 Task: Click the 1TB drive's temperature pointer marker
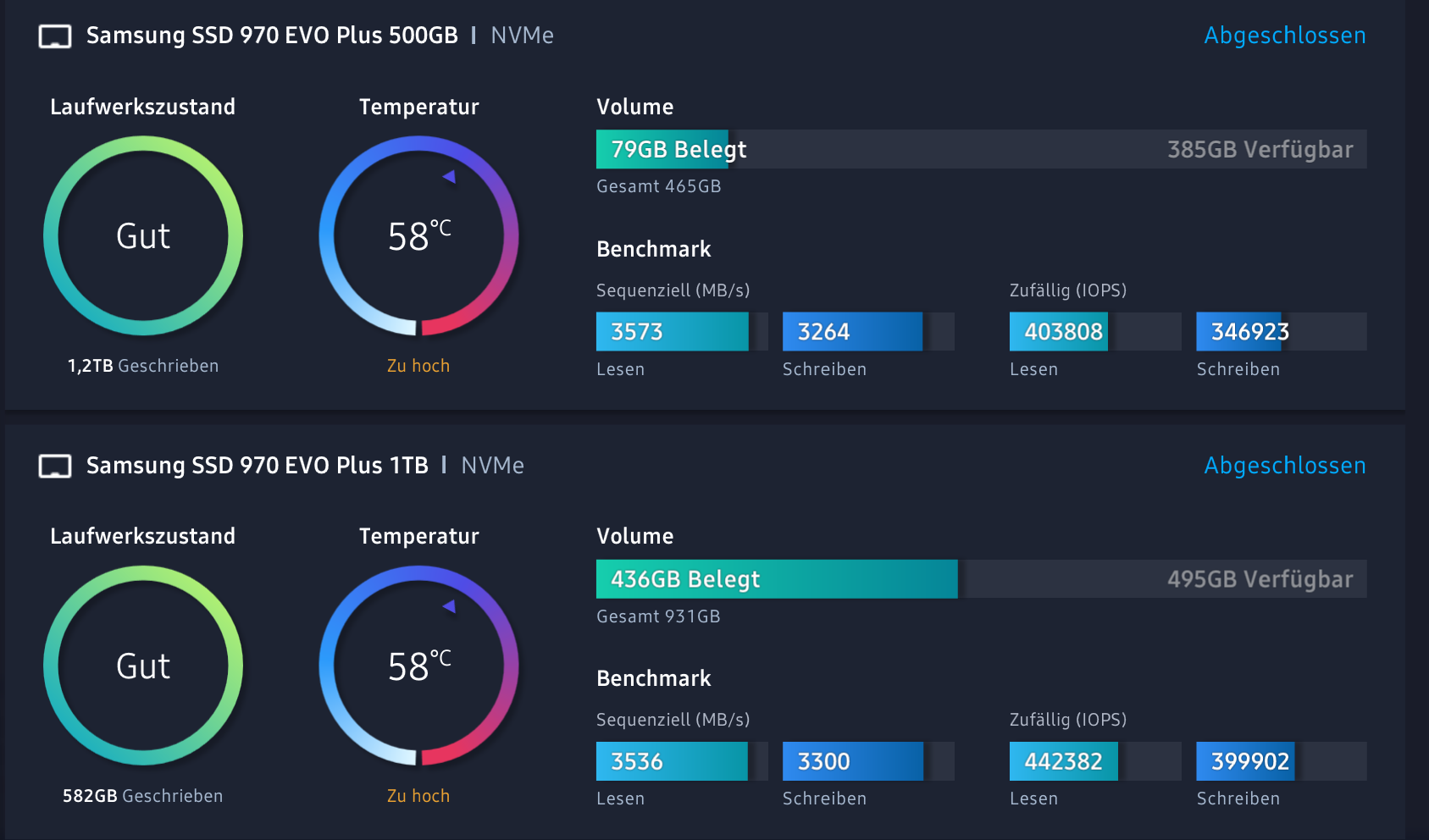[x=449, y=606]
